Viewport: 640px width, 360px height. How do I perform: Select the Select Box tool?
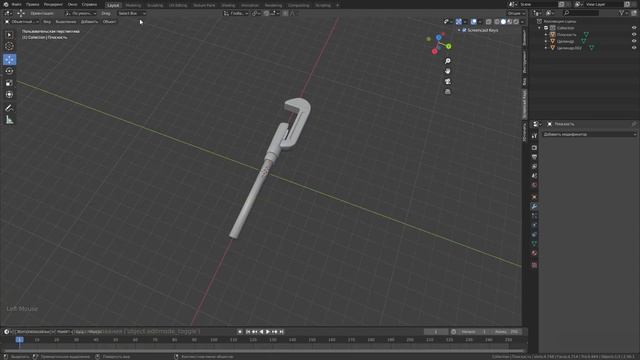click(x=9, y=35)
